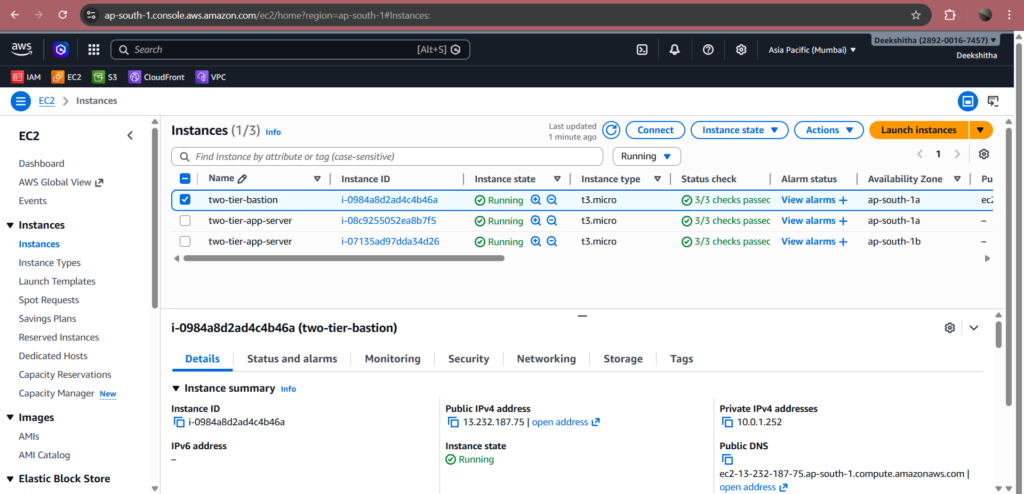
Task: Switch to the Networking tab
Action: (x=546, y=359)
